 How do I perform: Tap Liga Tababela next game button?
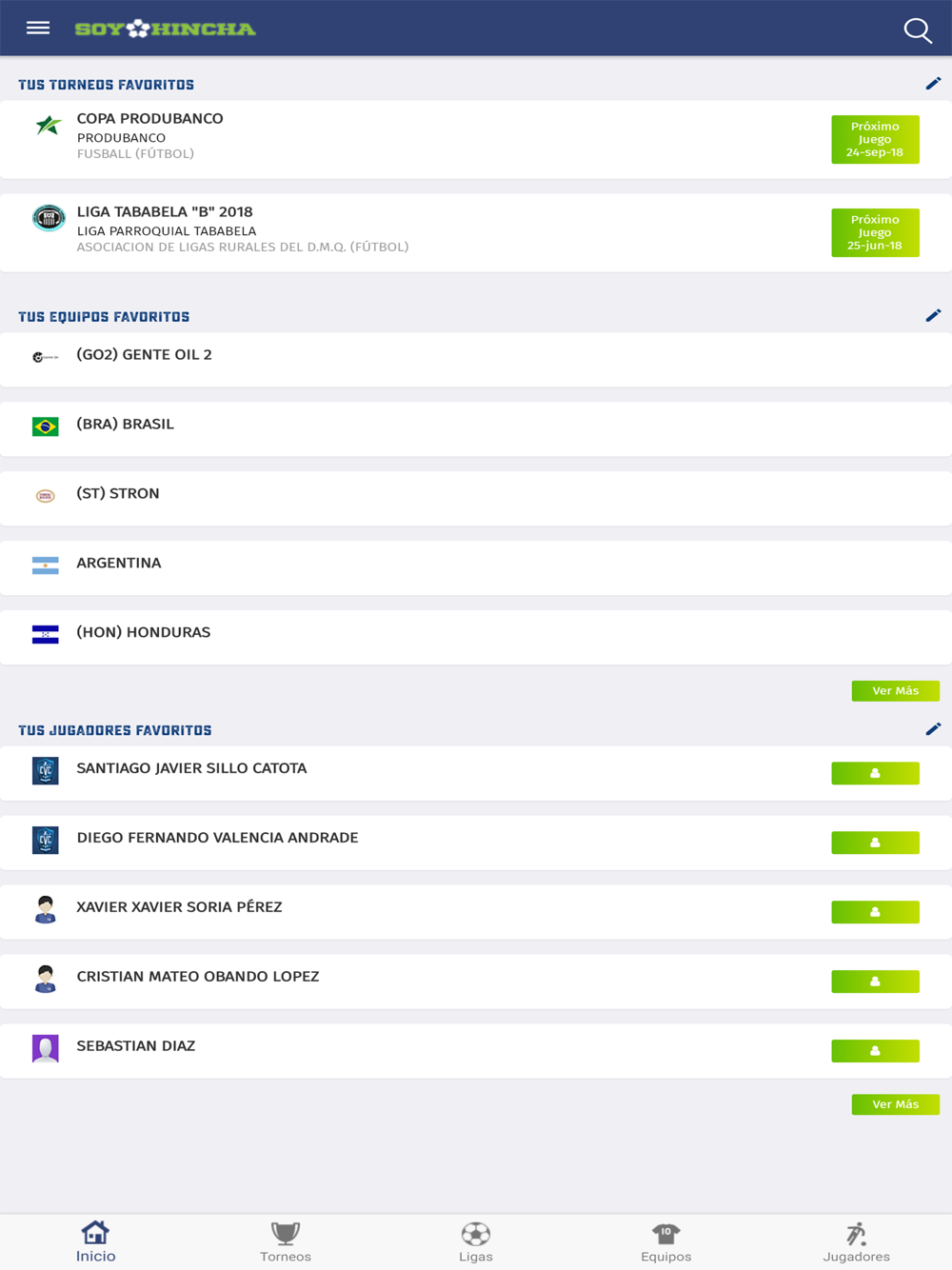coord(875,232)
